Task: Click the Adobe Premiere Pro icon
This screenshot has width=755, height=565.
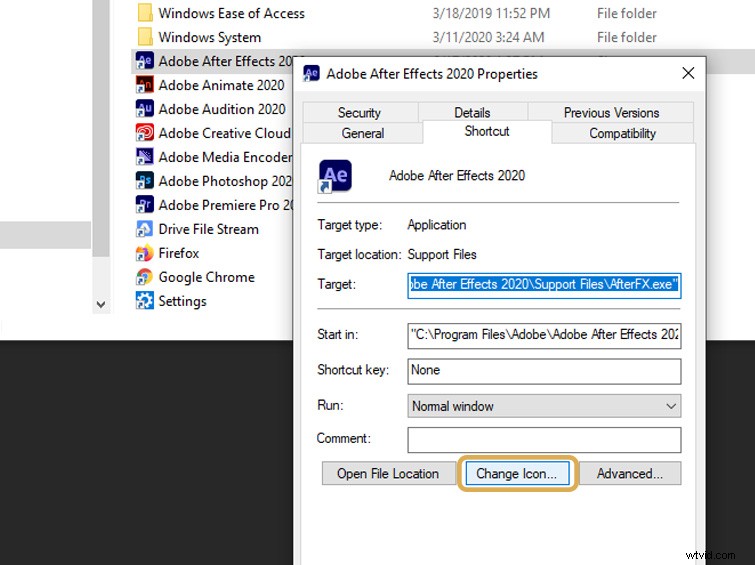Action: pyautogui.click(x=144, y=205)
